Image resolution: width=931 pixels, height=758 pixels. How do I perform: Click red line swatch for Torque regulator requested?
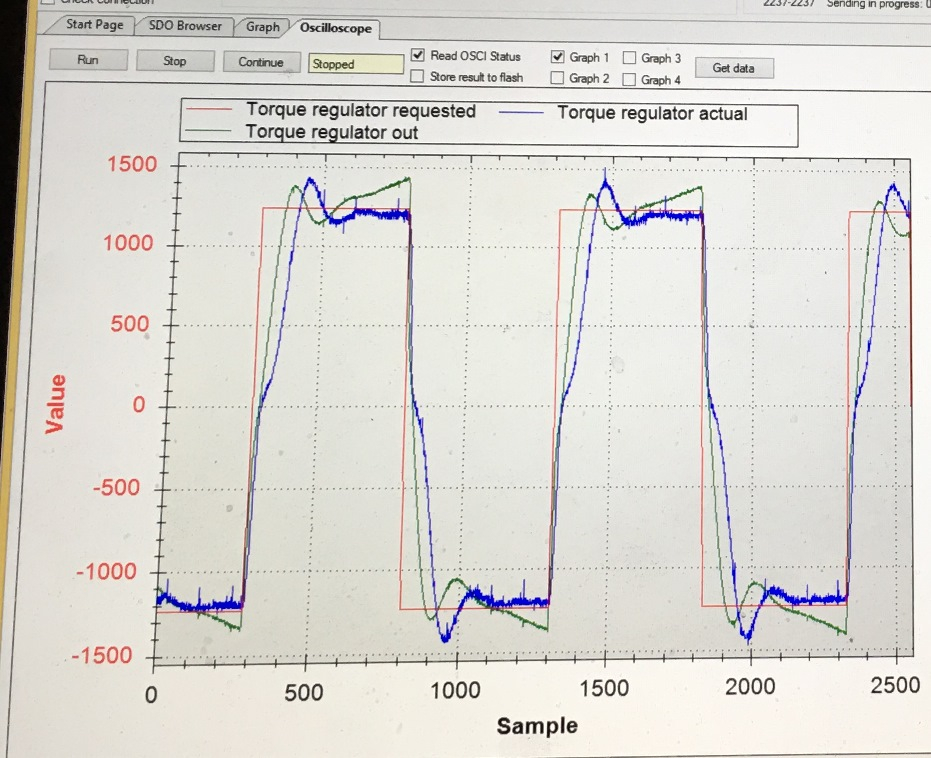pyautogui.click(x=210, y=109)
